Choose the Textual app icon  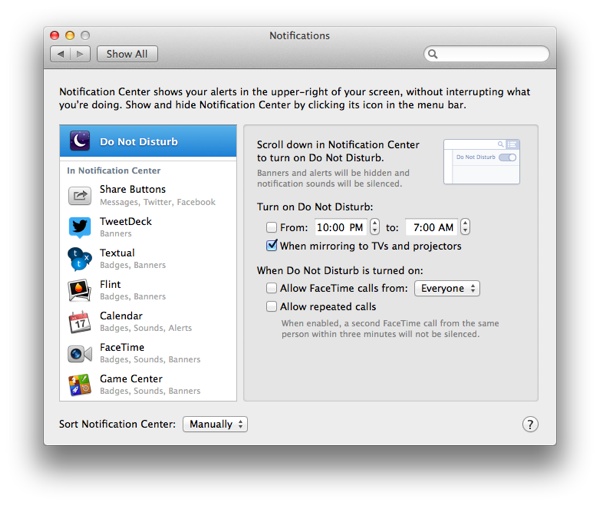point(80,259)
